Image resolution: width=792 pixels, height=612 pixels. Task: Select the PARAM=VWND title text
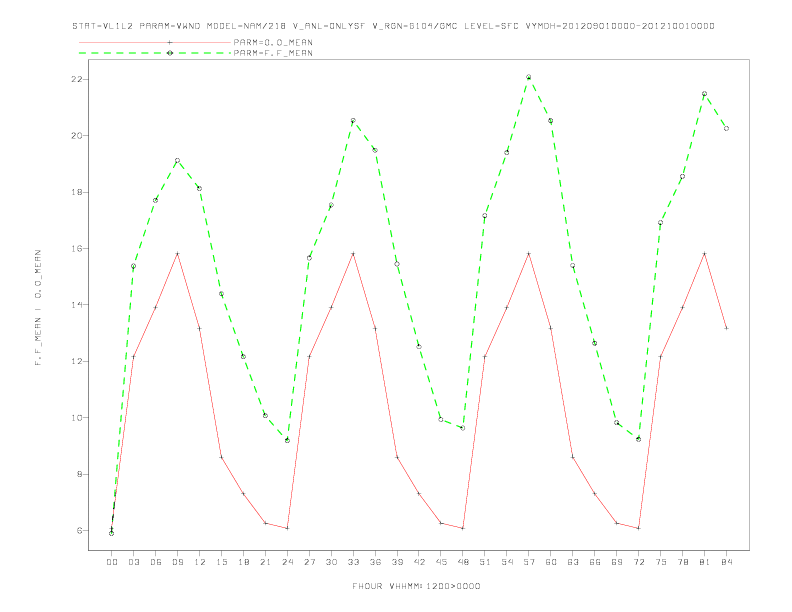pyautogui.click(x=170, y=26)
